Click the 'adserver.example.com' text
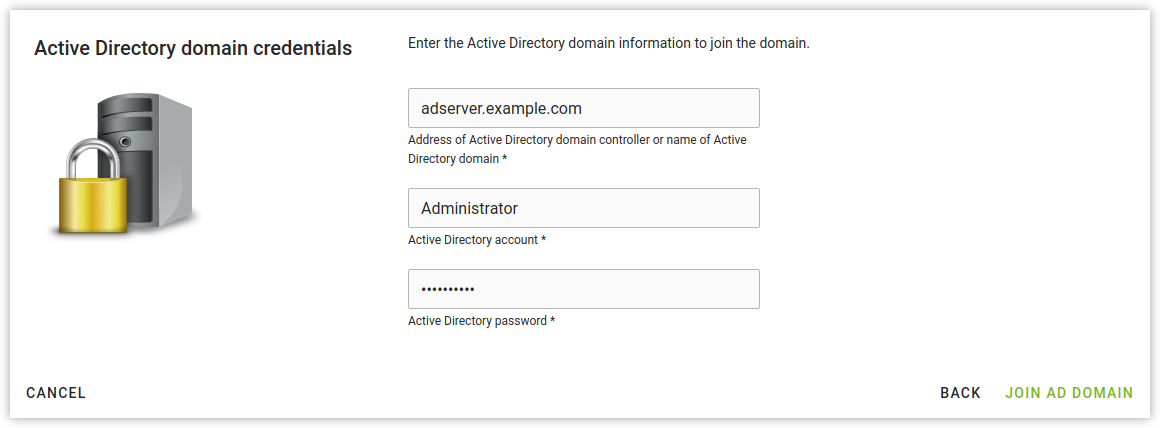 (501, 108)
